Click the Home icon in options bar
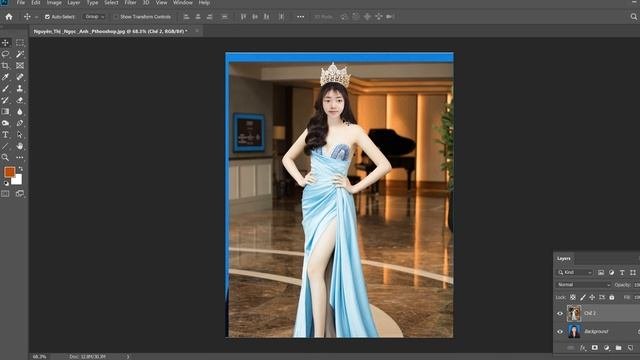Screen dimensions: 640x360 point(9,17)
